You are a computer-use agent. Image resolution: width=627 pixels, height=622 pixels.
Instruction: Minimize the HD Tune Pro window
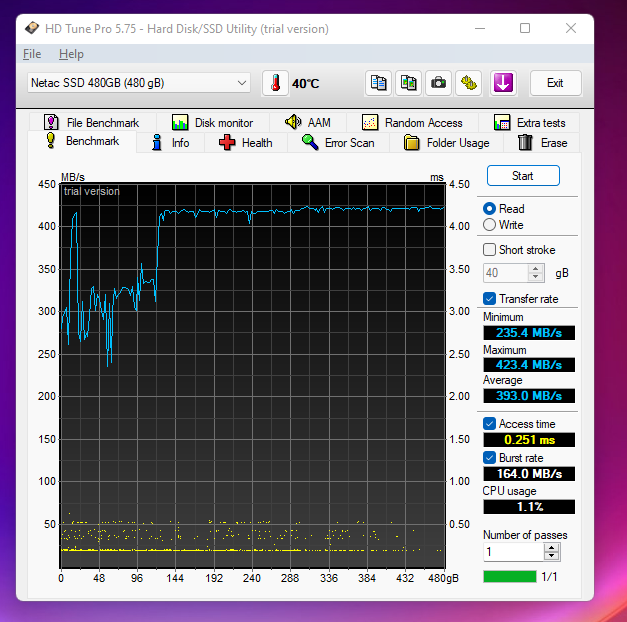point(480,28)
